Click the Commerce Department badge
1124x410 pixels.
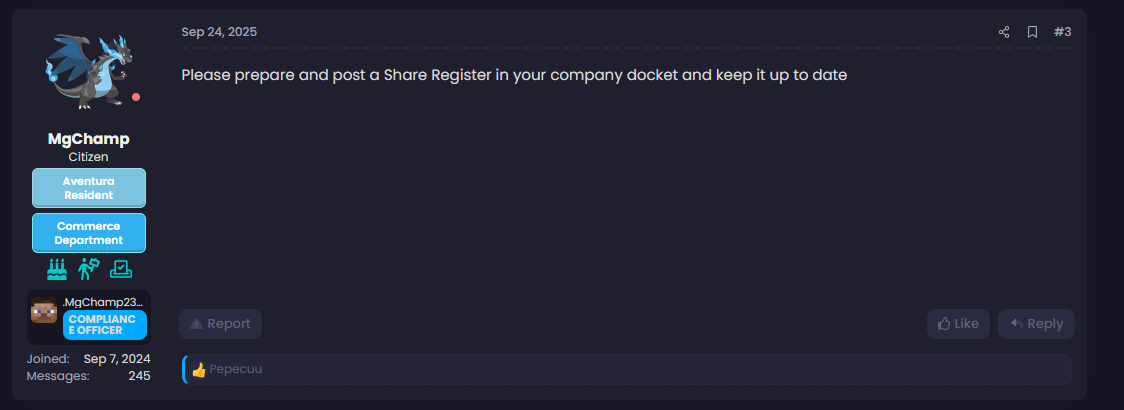click(x=89, y=233)
